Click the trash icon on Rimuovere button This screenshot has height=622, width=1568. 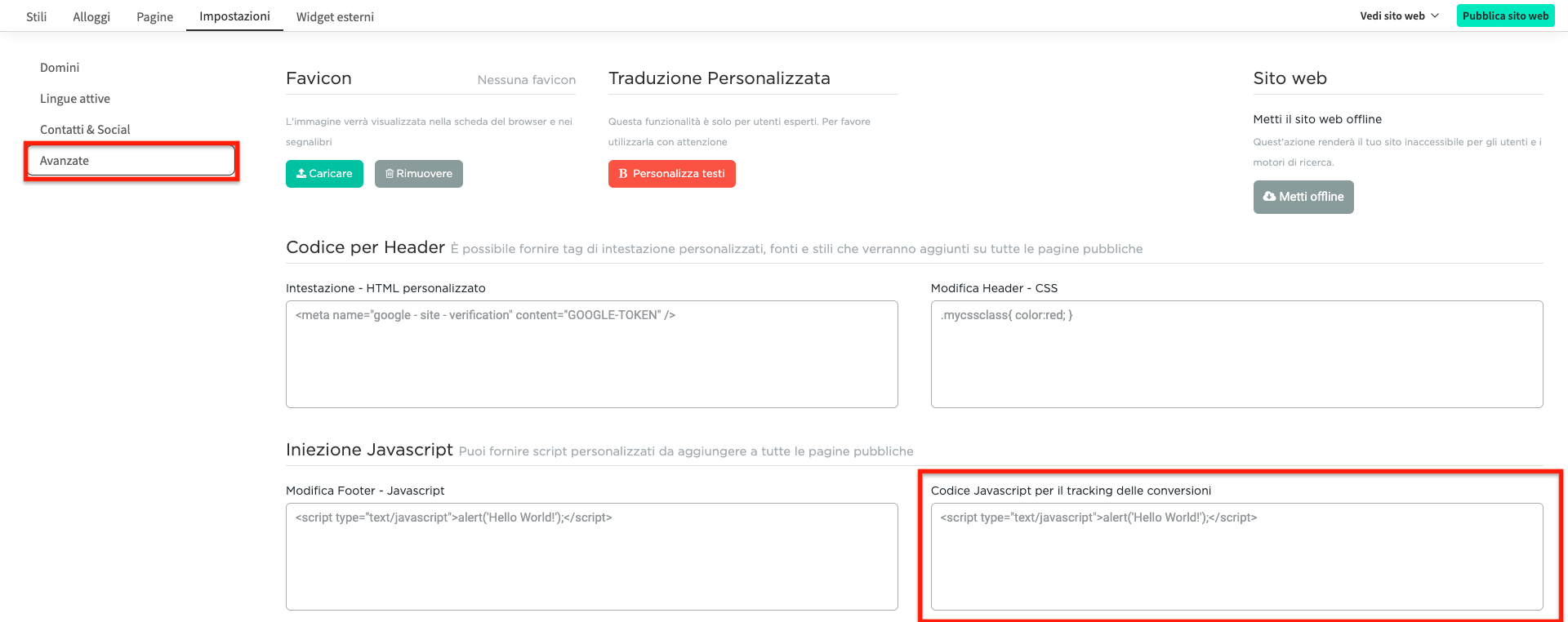pos(390,174)
